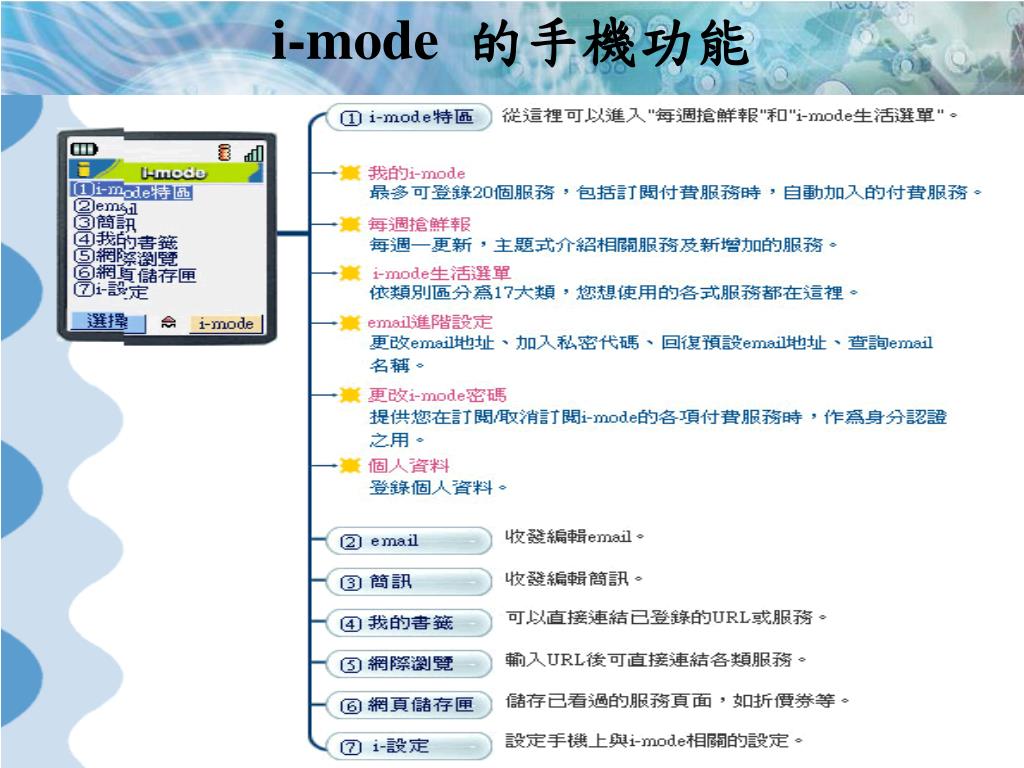Open the i-mode生活選單 heading link

pyautogui.click(x=441, y=273)
